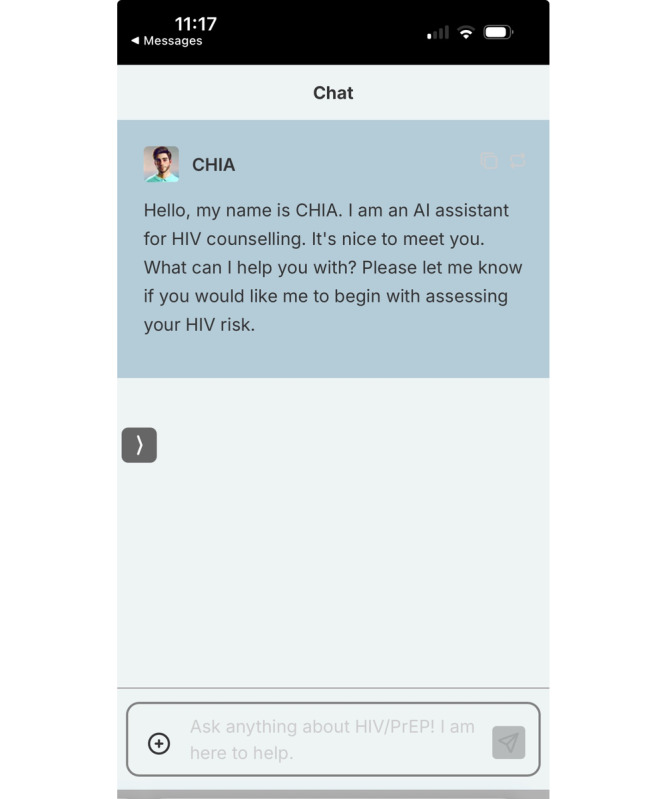666x799 pixels.
Task: Tap the Wi-Fi status icon
Action: [x=466, y=33]
